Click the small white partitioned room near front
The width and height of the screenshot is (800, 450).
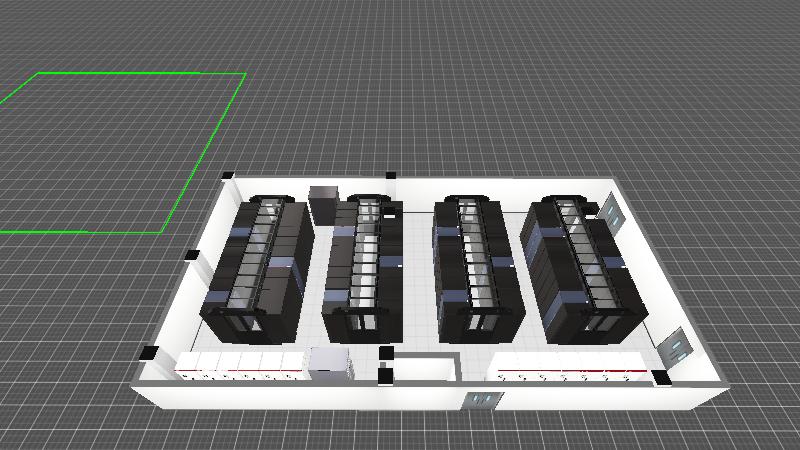(424, 368)
